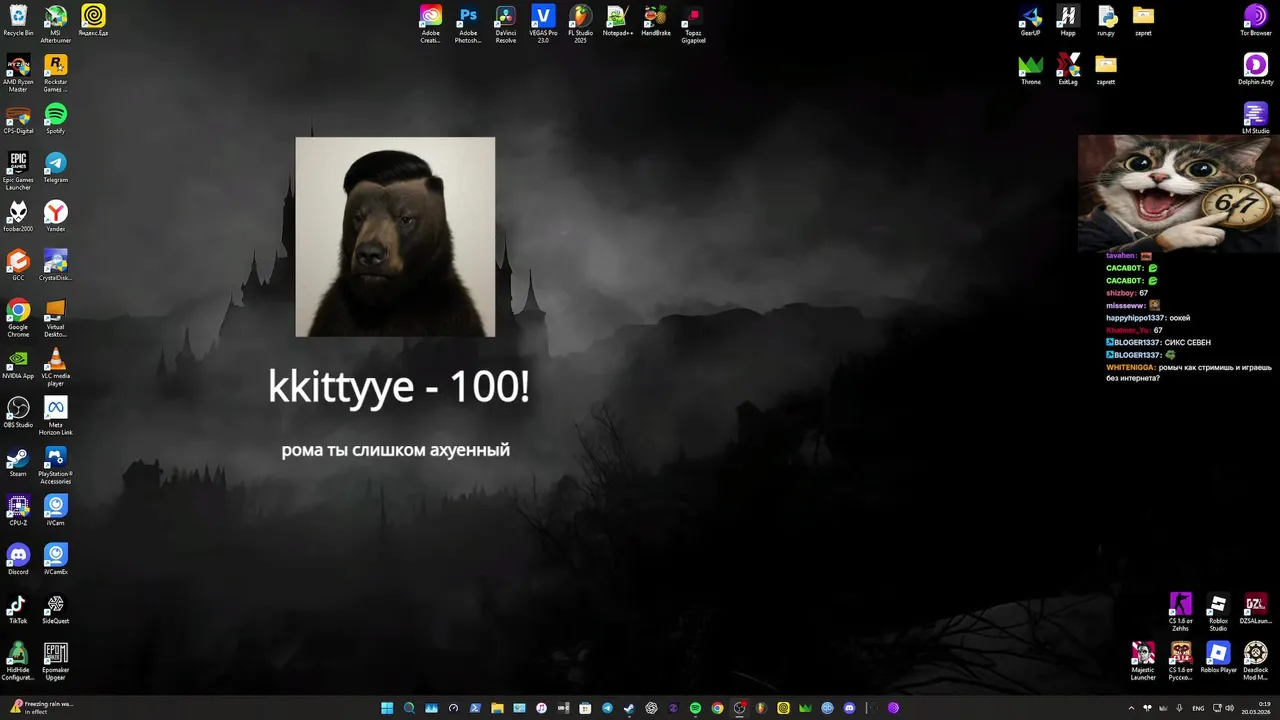The height and width of the screenshot is (720, 1280).
Task: Select the Epomaker Upgear desktop icon
Action: click(x=56, y=661)
